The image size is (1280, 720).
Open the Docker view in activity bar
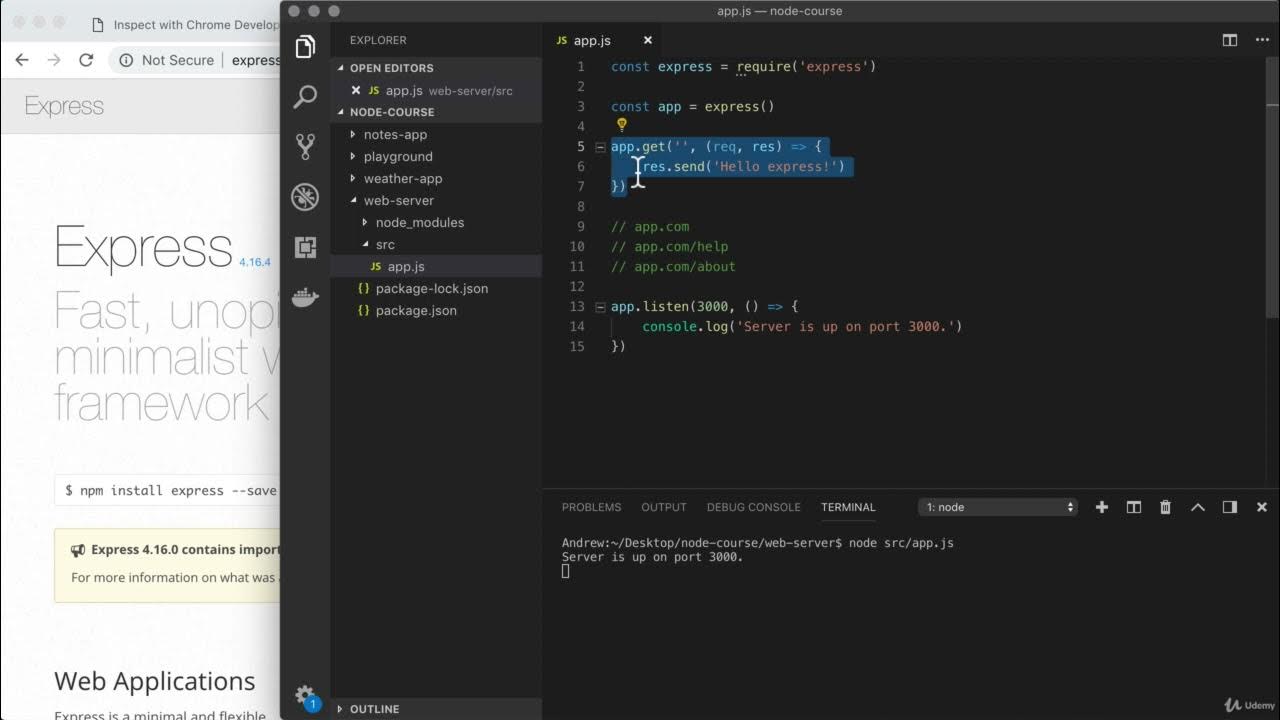(x=305, y=297)
